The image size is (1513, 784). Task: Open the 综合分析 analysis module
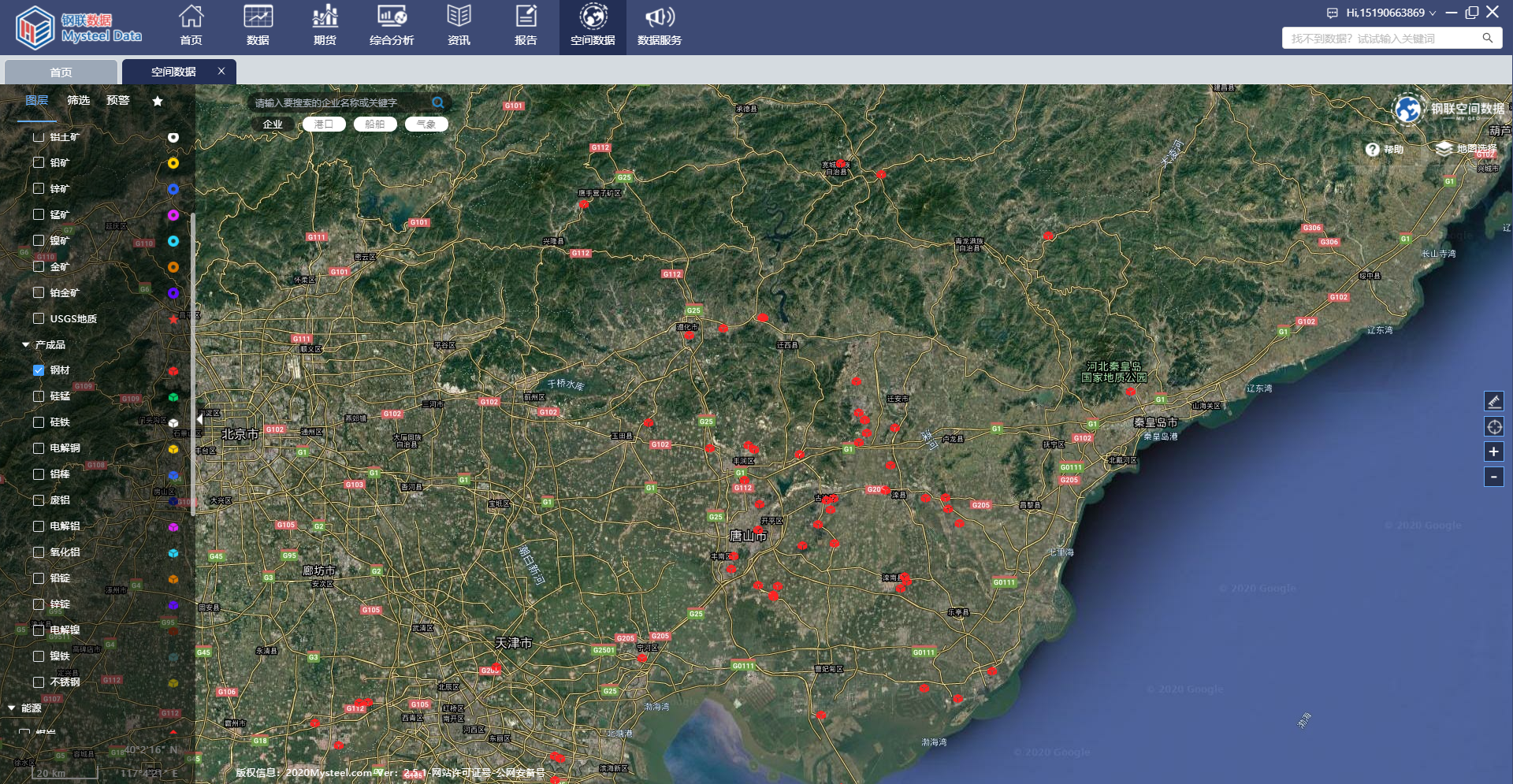392,25
